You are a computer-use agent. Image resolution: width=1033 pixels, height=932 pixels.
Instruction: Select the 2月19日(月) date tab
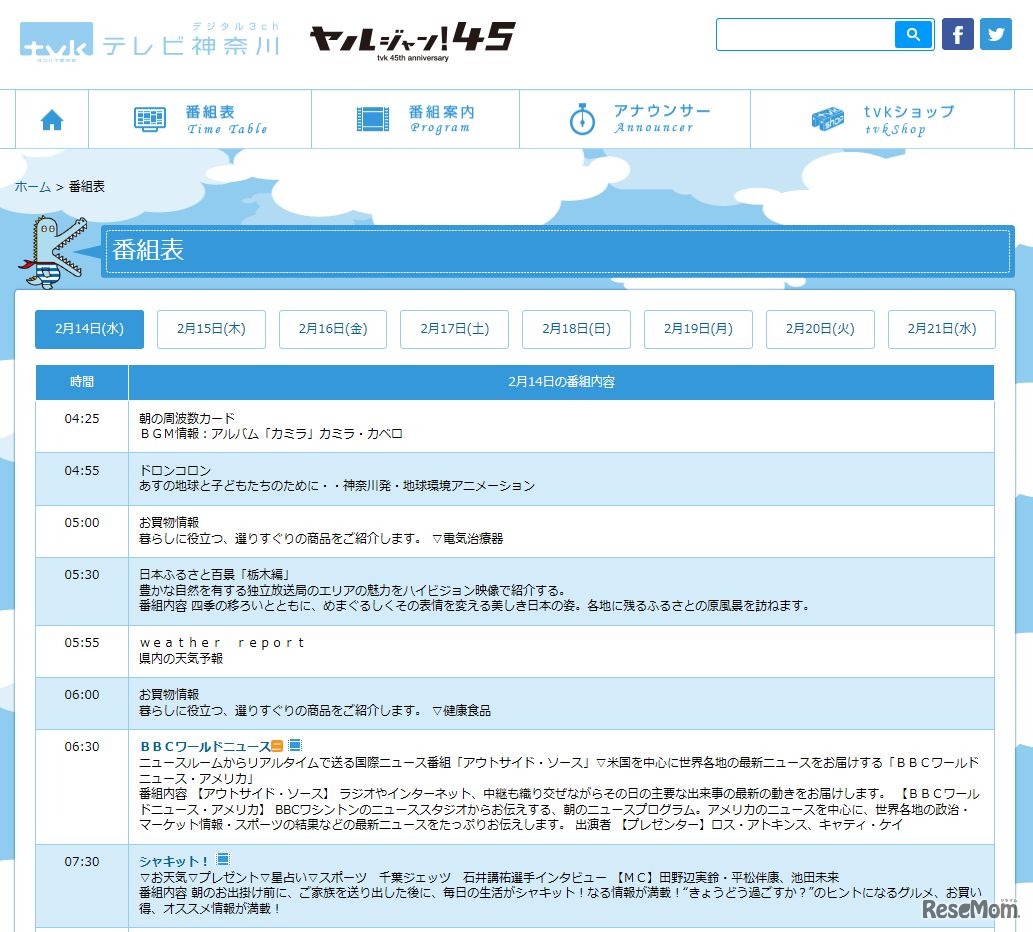pos(698,329)
